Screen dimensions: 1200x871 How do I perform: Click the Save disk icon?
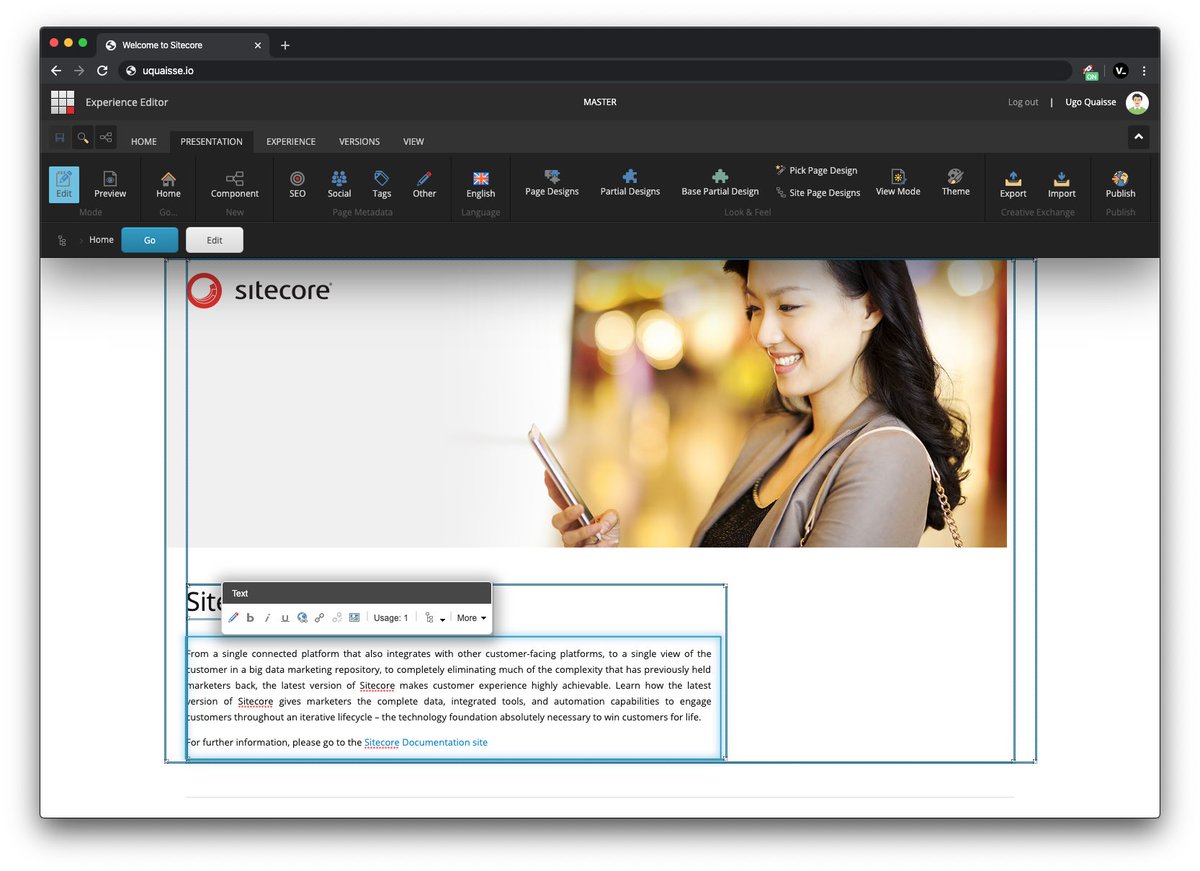point(60,138)
